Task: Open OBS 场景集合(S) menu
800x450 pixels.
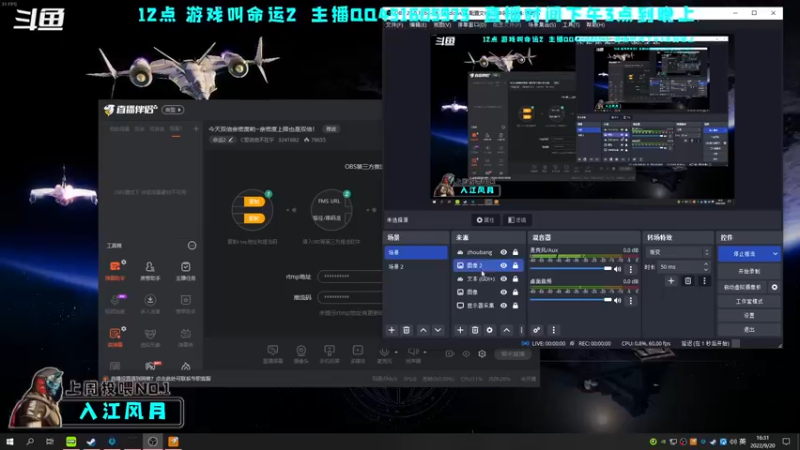Action: (x=542, y=24)
